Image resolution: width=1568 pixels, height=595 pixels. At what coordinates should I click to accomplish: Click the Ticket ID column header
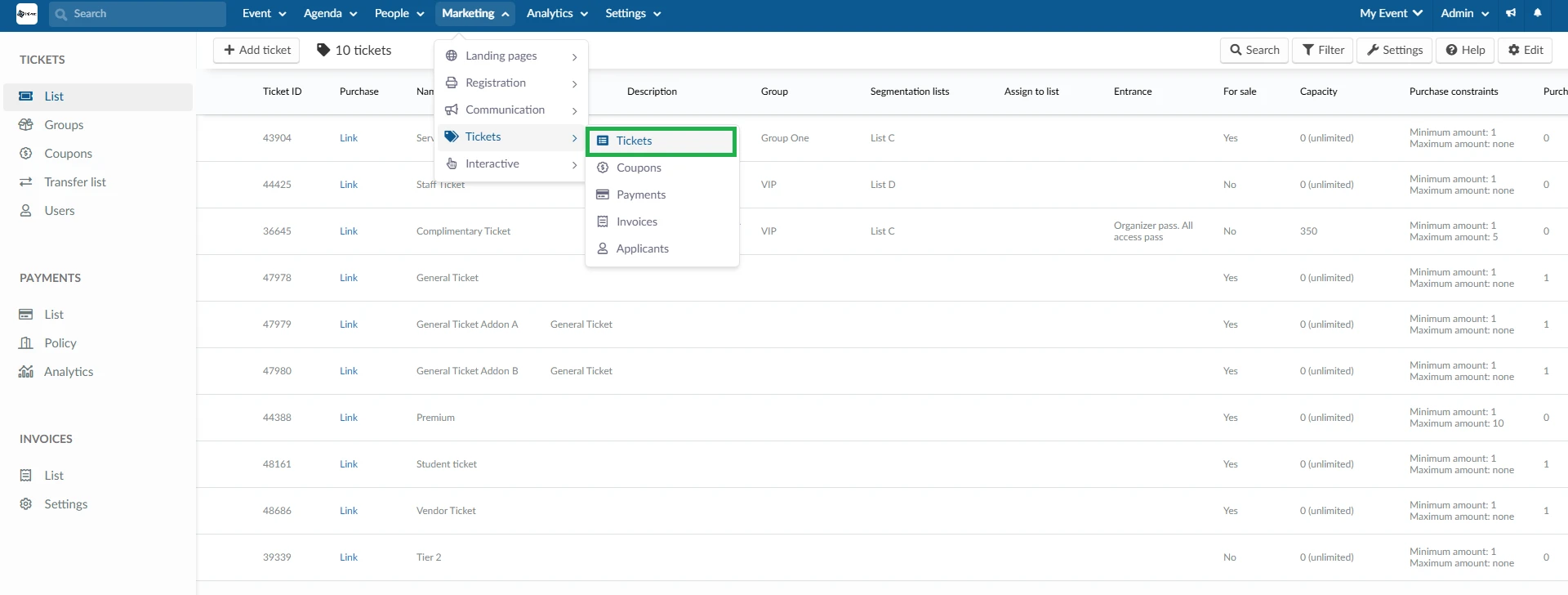pos(282,92)
